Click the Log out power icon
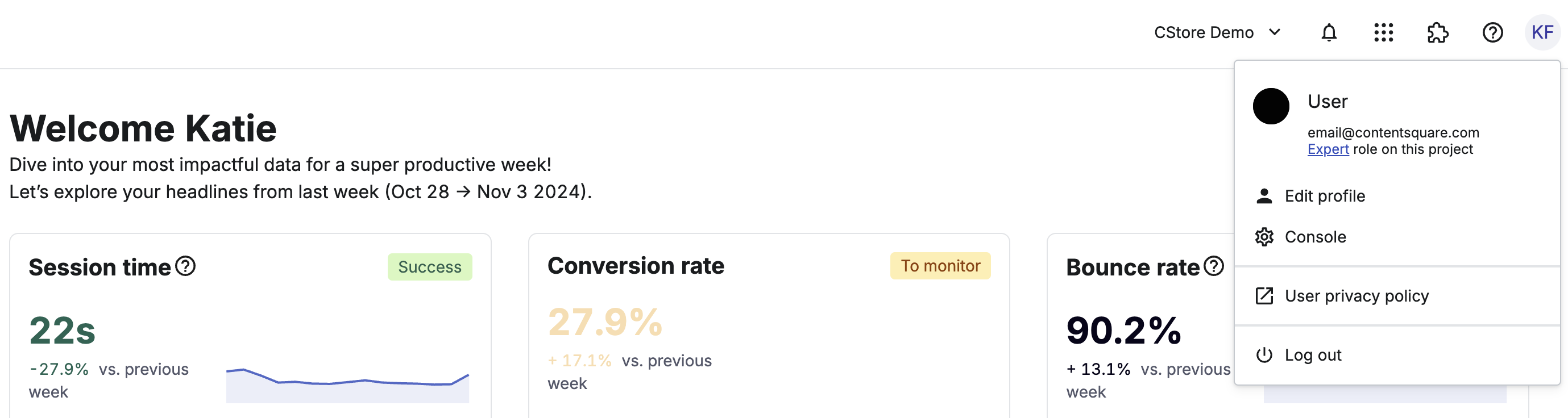This screenshot has width=1568, height=418. pos(1264,355)
